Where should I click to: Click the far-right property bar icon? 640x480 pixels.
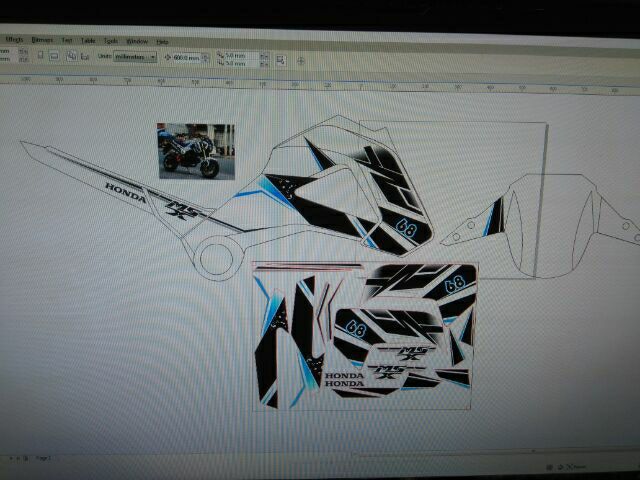point(300,60)
